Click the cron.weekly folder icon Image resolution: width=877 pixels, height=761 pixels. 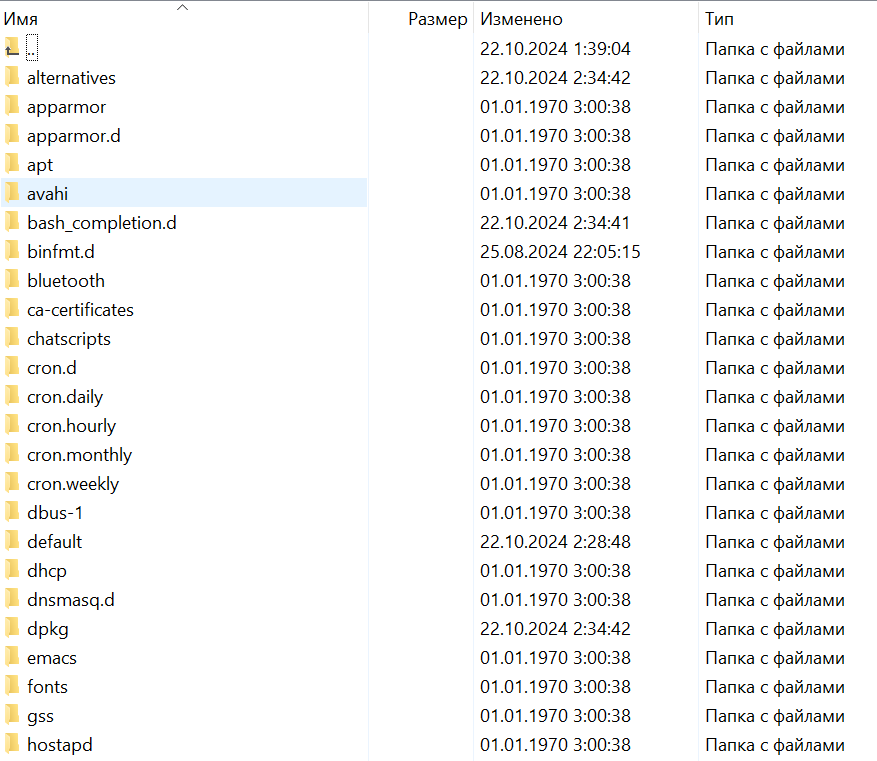point(12,484)
